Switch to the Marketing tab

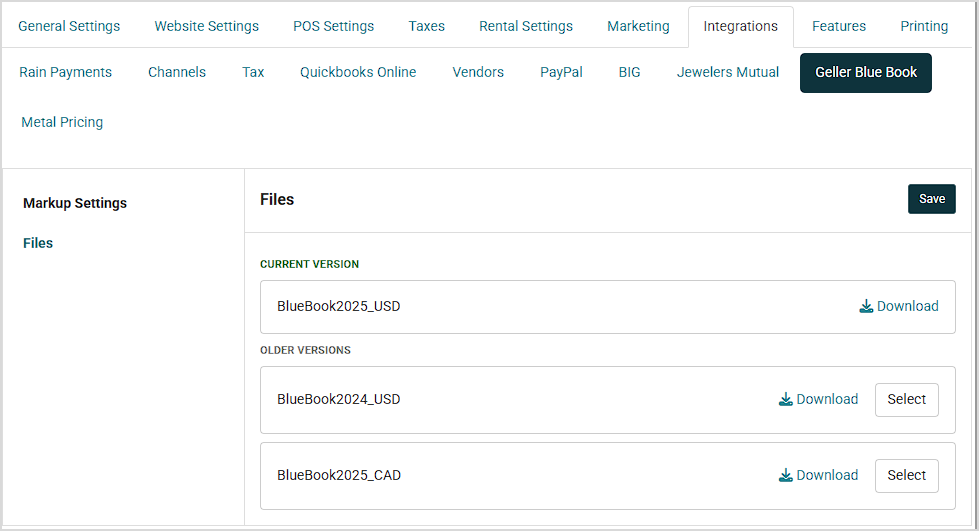pos(638,26)
